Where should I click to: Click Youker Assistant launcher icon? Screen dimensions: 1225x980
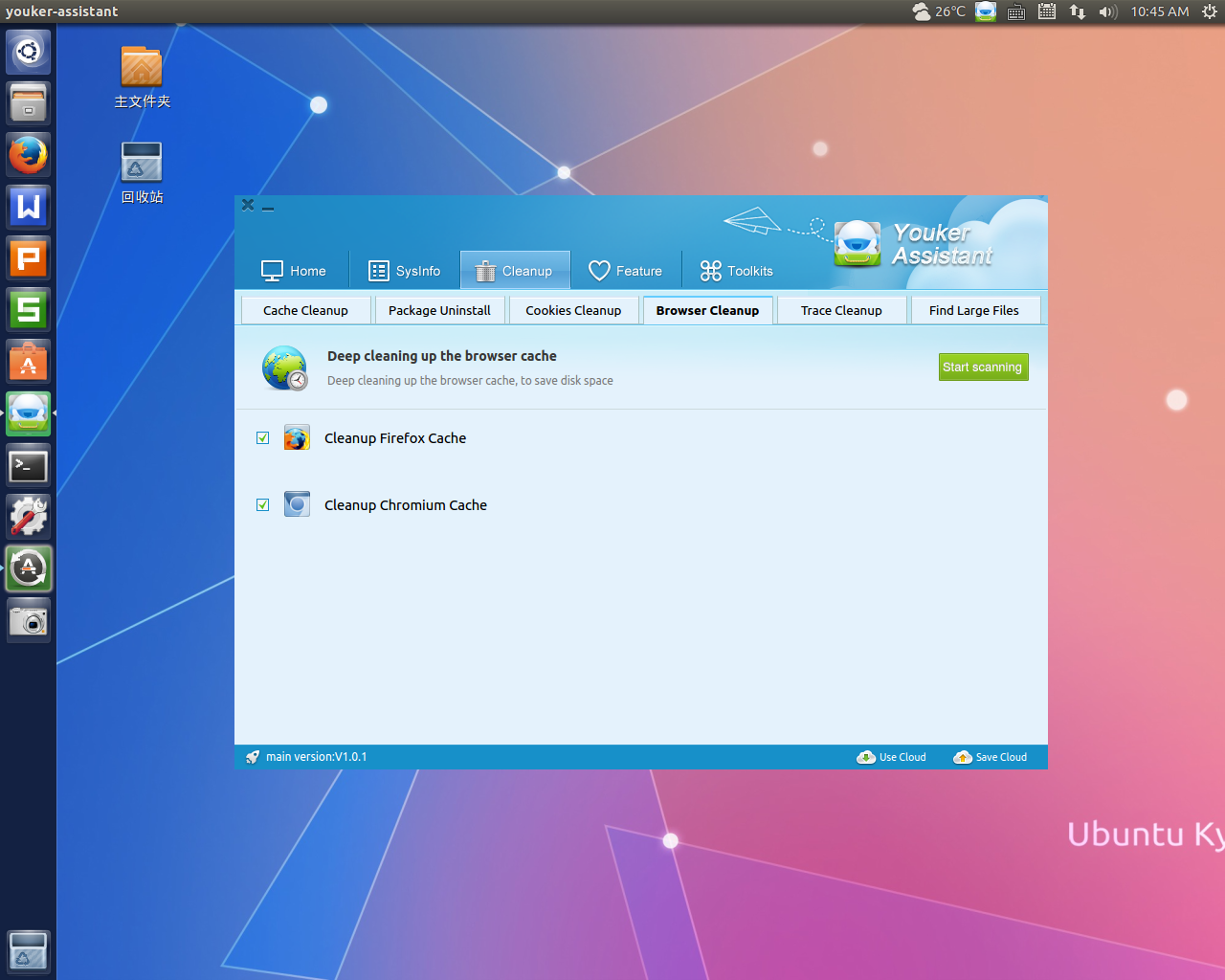(29, 413)
